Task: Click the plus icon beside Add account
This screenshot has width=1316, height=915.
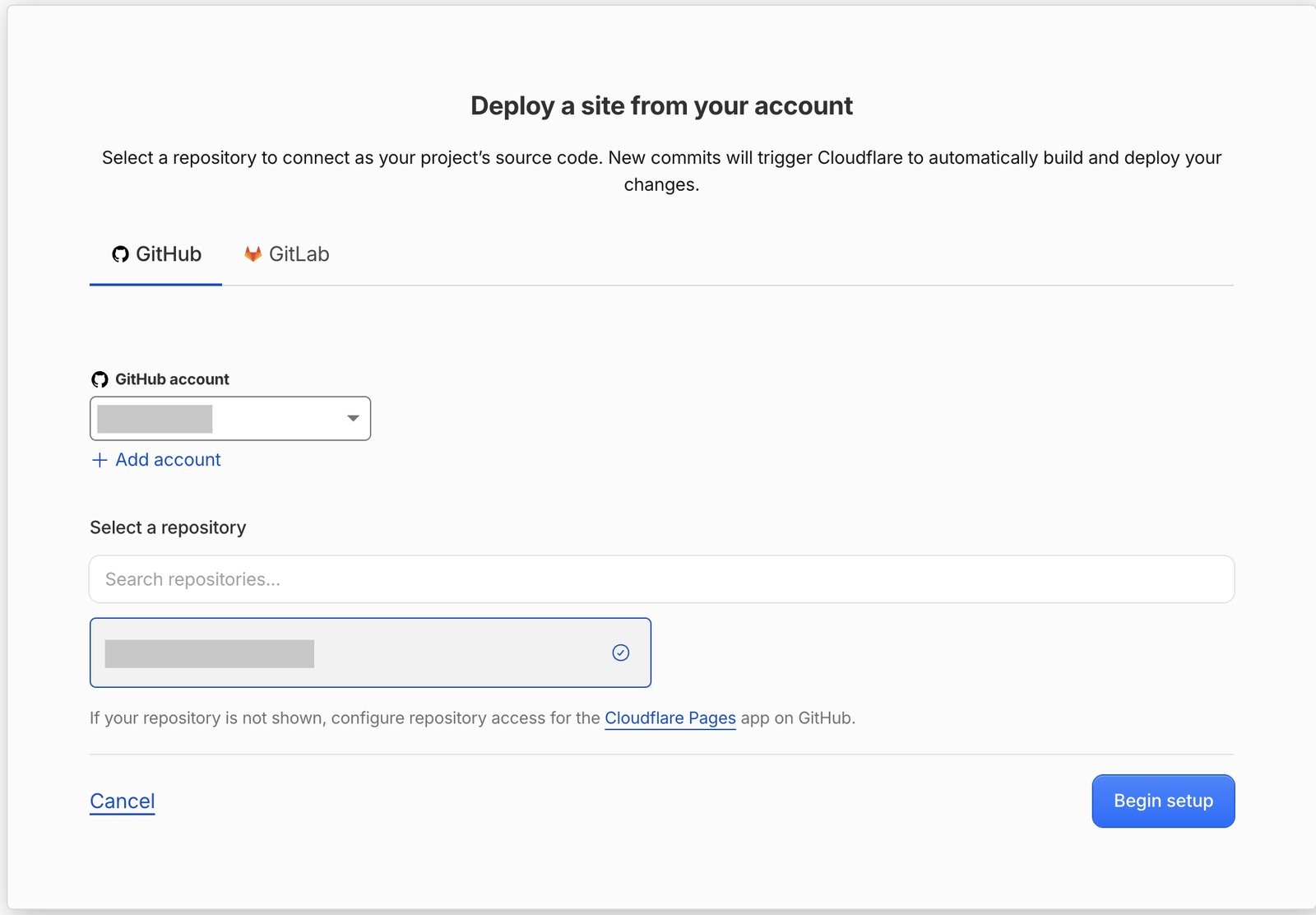Action: tap(100, 460)
